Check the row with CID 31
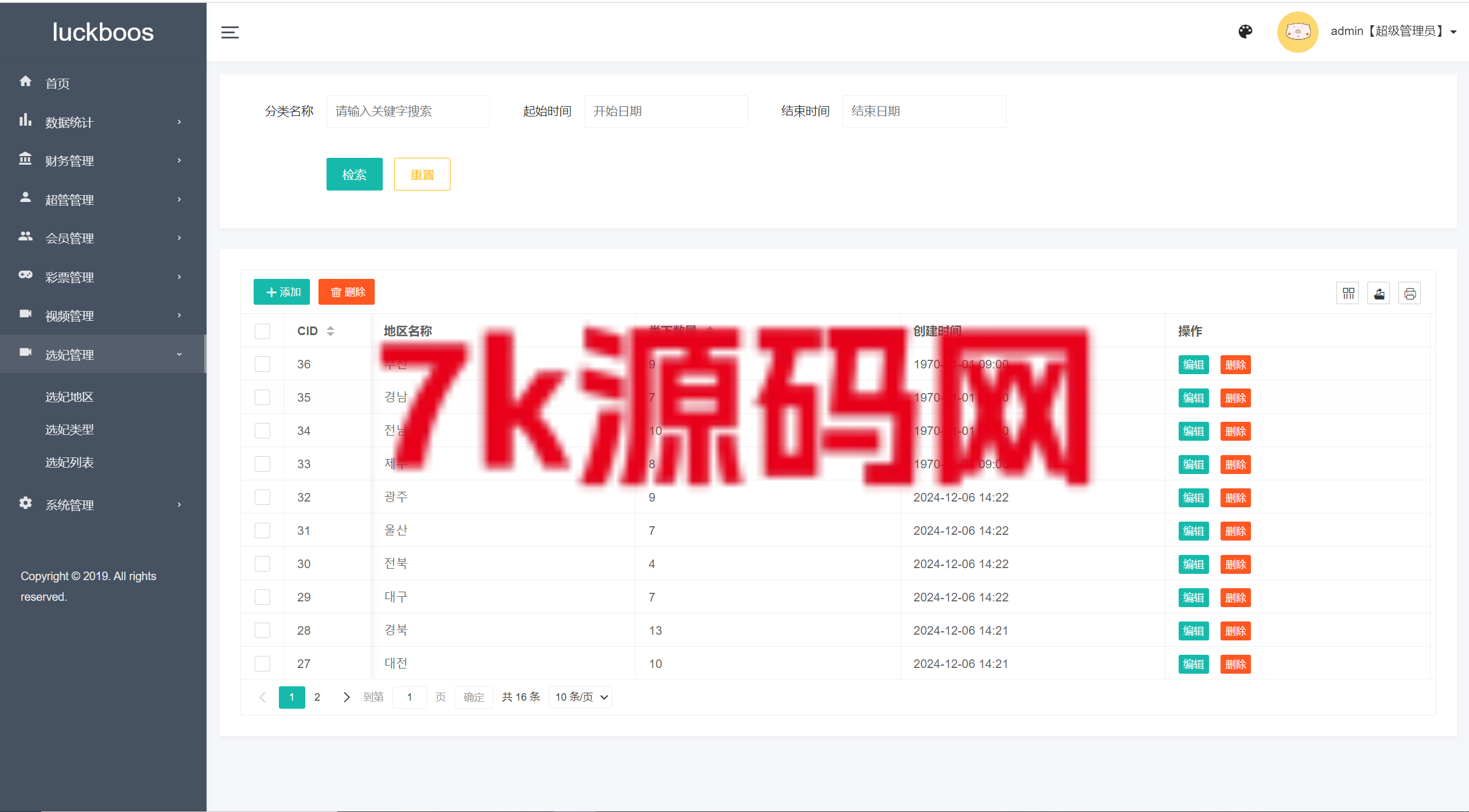The width and height of the screenshot is (1469, 812). coord(262,531)
